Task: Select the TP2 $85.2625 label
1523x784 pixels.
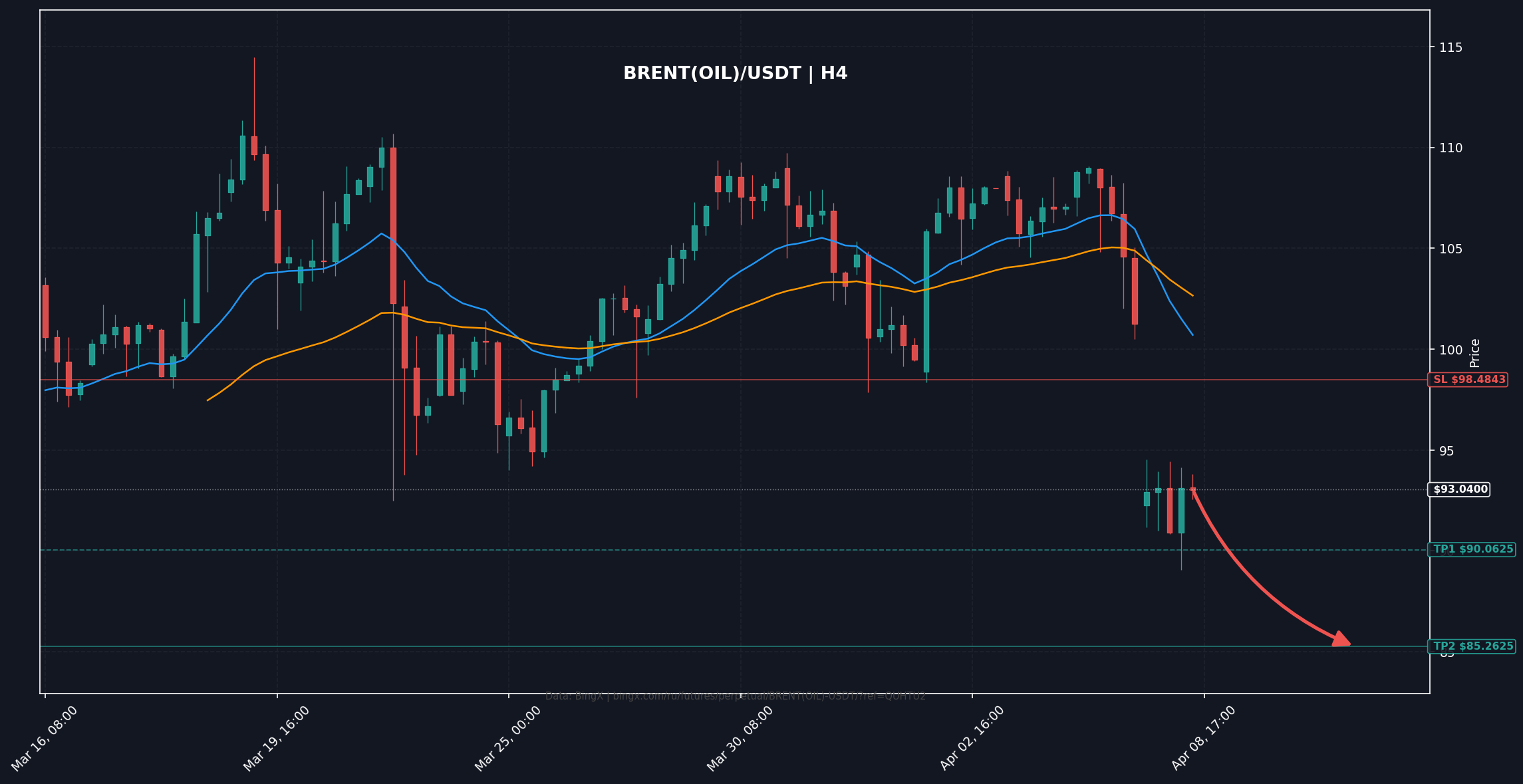Action: click(1472, 646)
